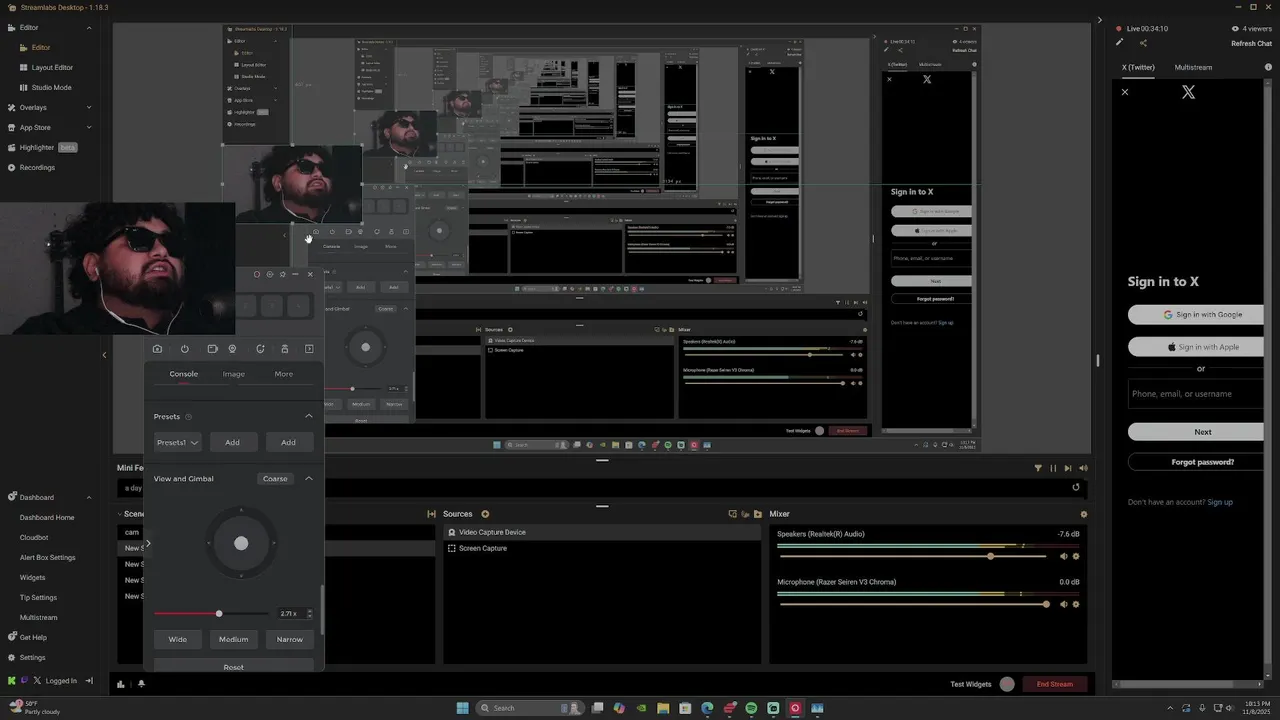Adjust the camera zoom slider handle

click(219, 613)
